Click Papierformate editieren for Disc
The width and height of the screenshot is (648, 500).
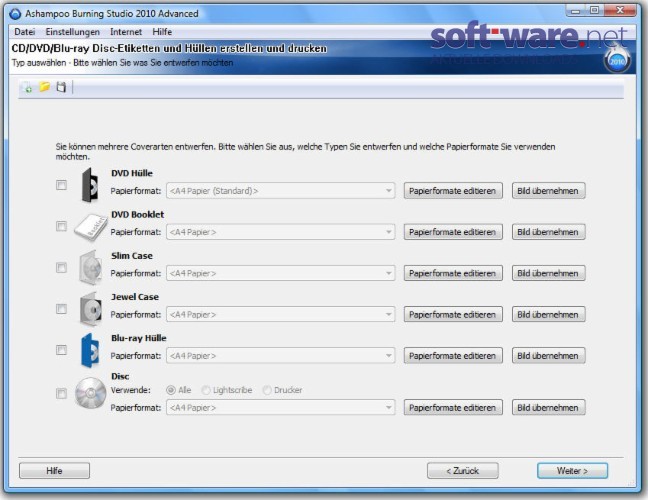click(453, 407)
